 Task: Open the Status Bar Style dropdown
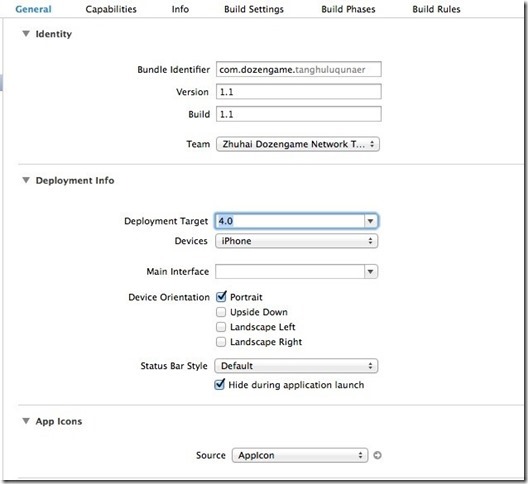[x=296, y=366]
